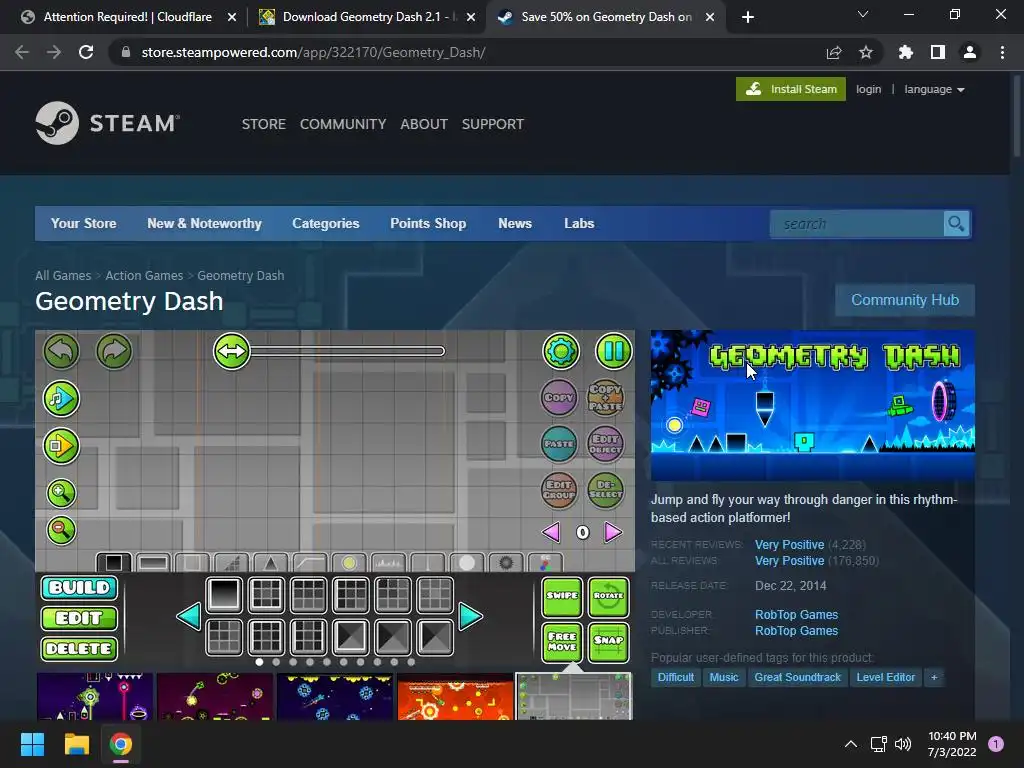Viewport: 1024px width, 768px height.
Task: Follow the All Games breadcrumb
Action: click(x=63, y=276)
